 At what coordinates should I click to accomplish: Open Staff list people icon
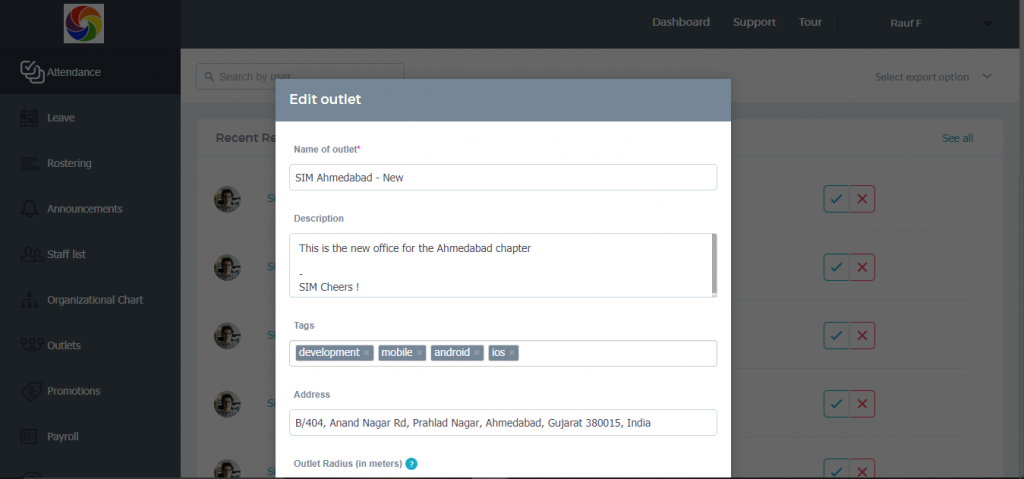30,254
